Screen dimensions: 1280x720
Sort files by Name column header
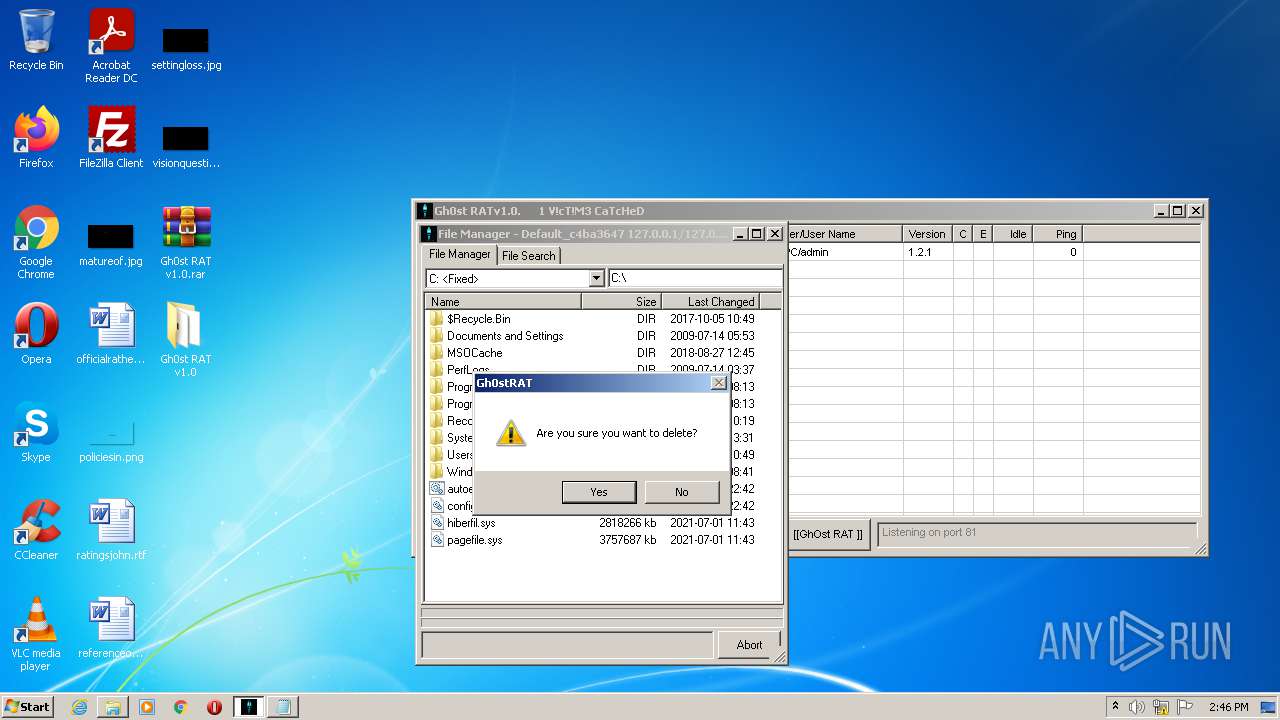tap(503, 301)
